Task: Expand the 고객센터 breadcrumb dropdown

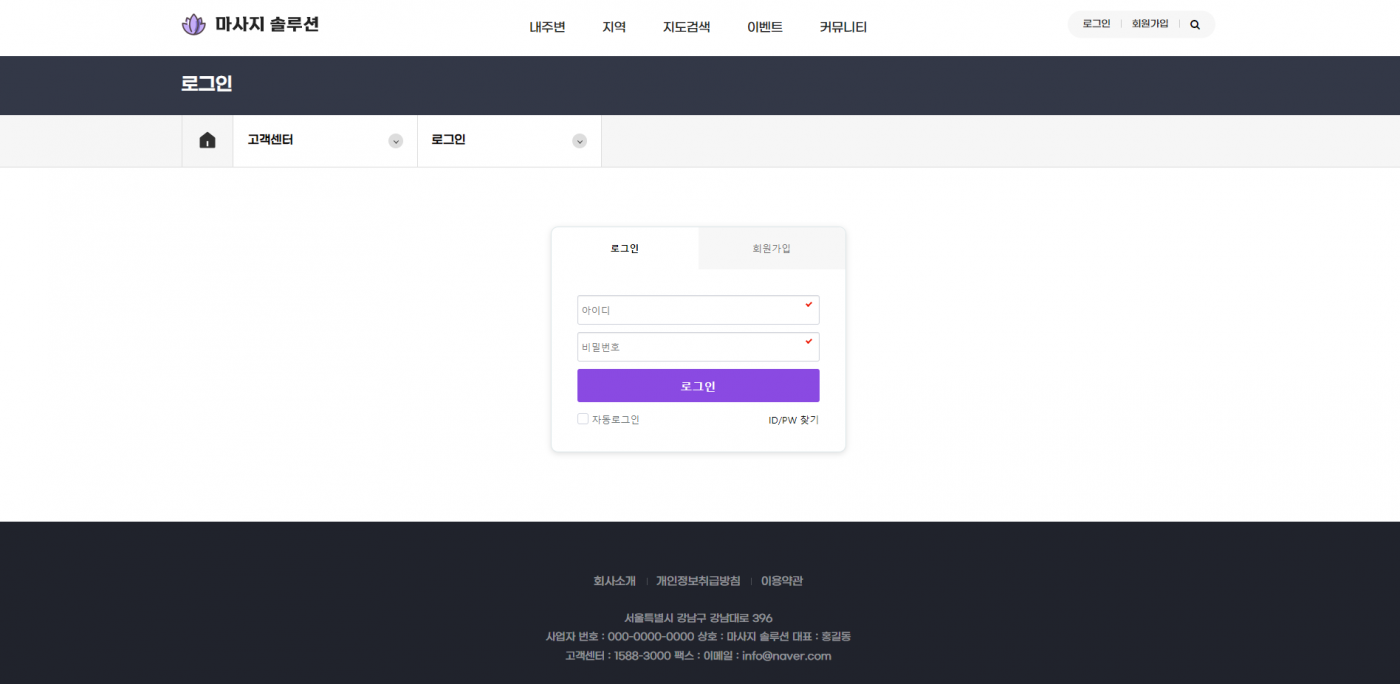Action: pyautogui.click(x=395, y=141)
